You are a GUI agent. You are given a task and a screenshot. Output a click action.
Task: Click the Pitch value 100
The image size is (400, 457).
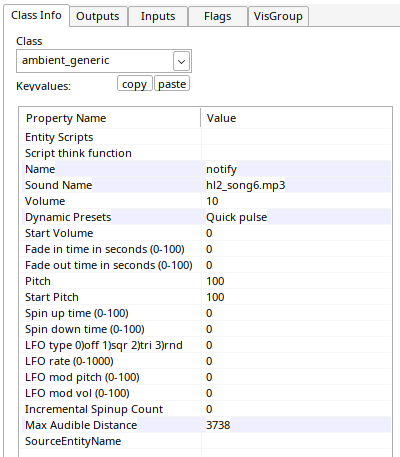[x=215, y=281]
